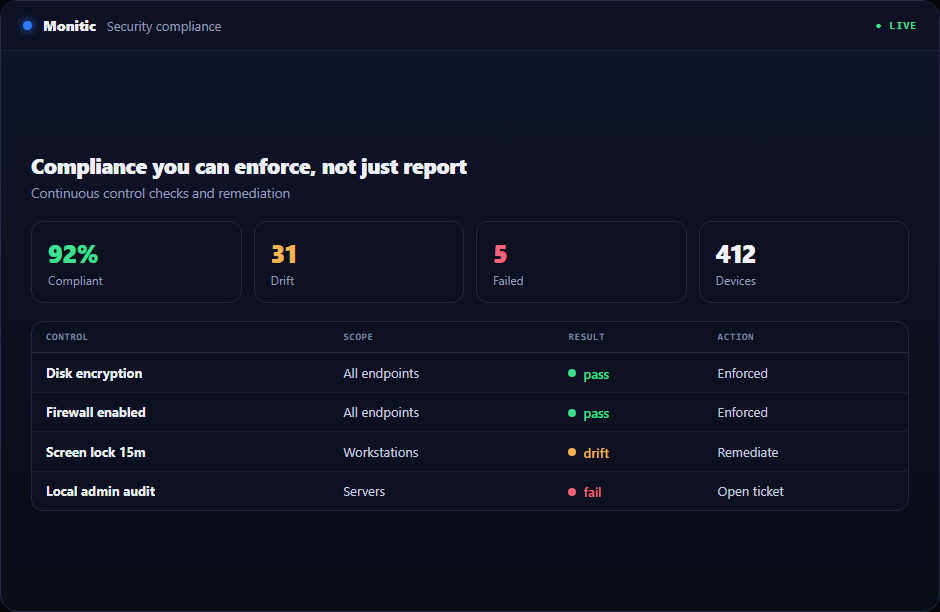Click red fail status dot
Image resolution: width=940 pixels, height=612 pixels.
(x=572, y=492)
